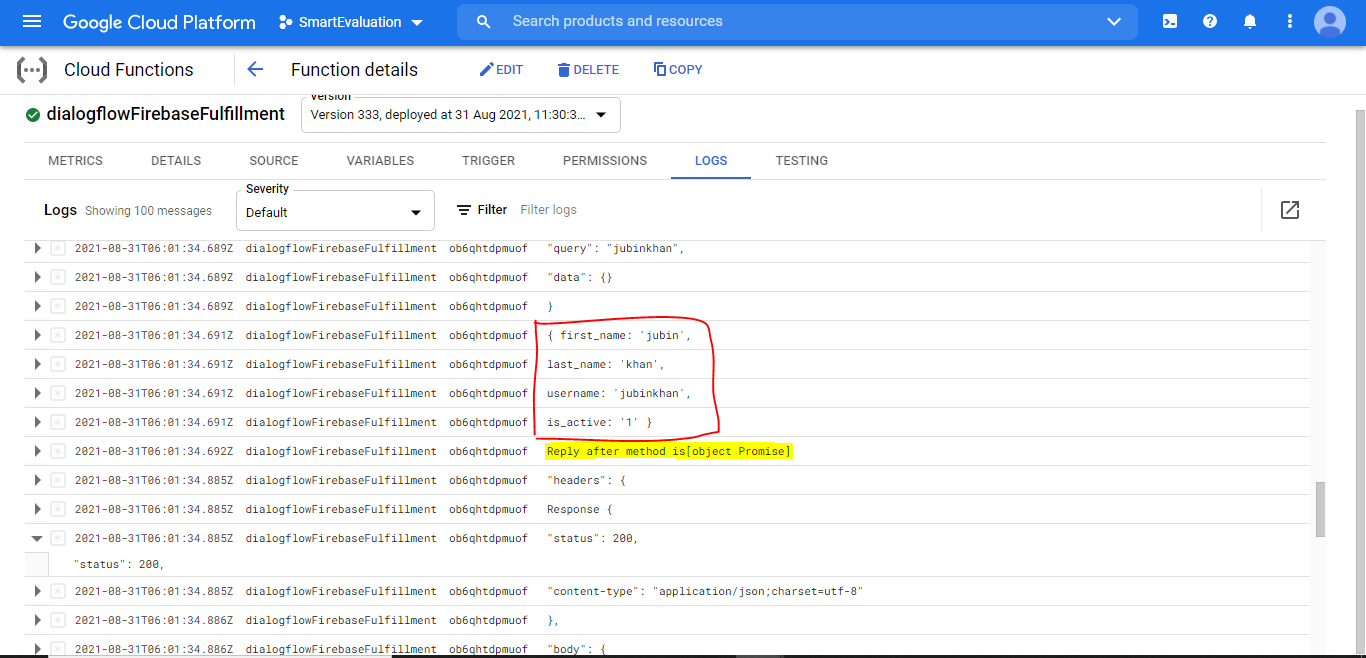Click the Cloud Functions heading link
This screenshot has width=1366, height=658.
point(129,70)
